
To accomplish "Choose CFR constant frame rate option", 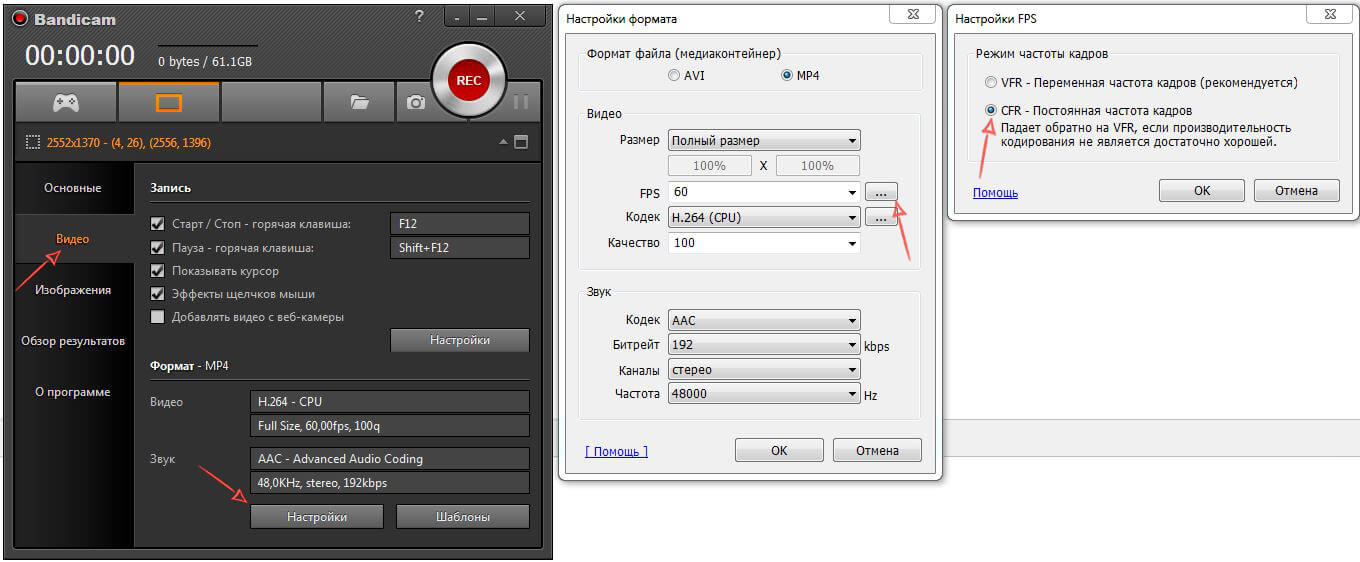I will [x=991, y=111].
